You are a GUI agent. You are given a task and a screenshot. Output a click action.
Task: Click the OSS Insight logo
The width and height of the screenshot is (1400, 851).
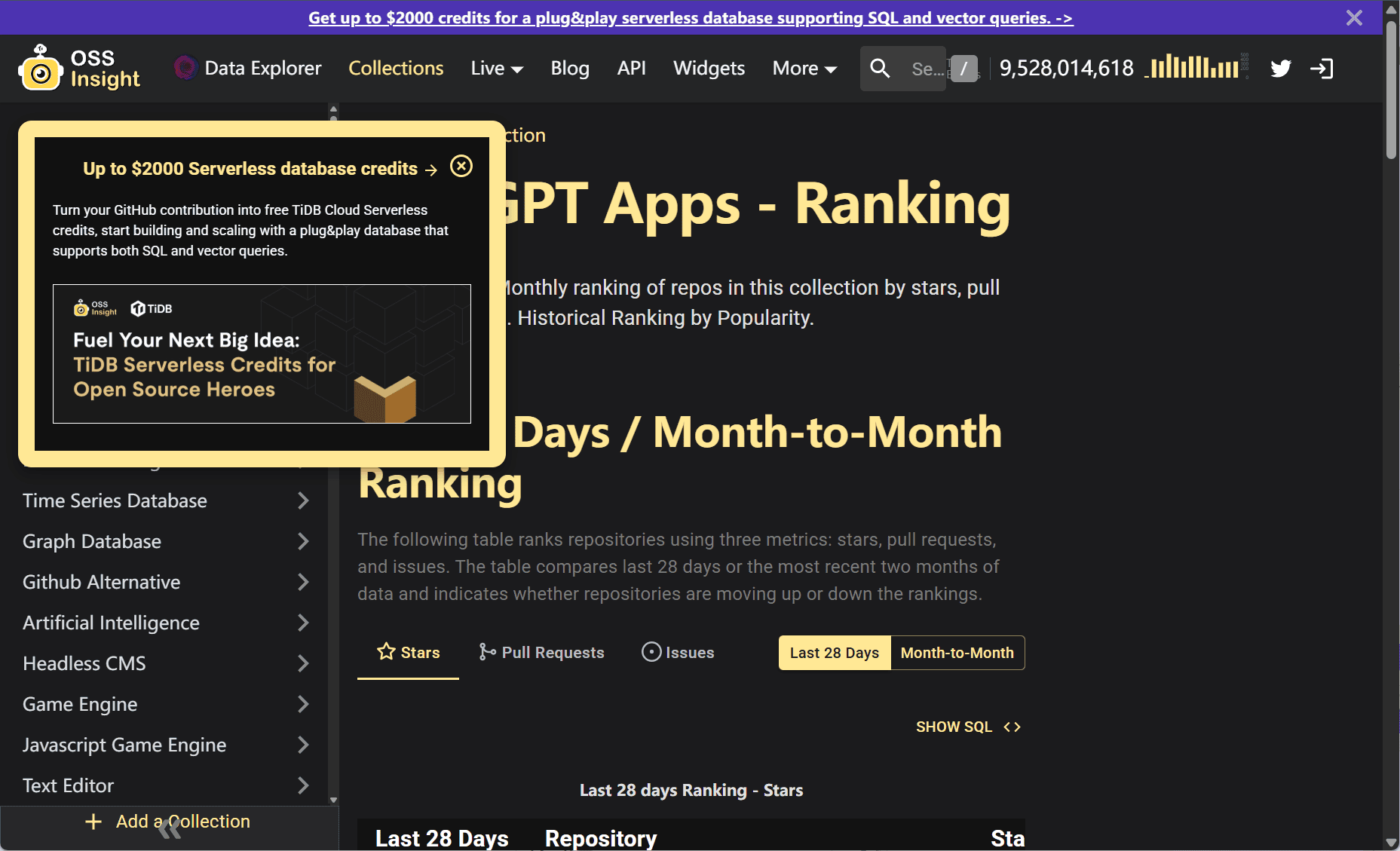click(79, 69)
